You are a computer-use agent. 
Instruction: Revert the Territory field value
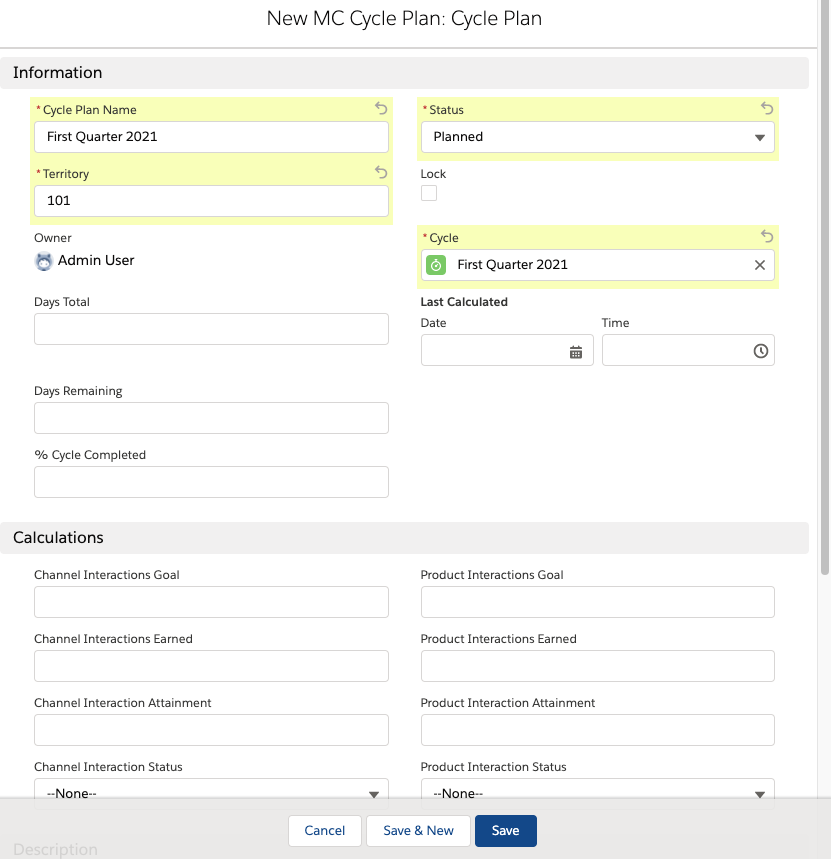pos(380,173)
